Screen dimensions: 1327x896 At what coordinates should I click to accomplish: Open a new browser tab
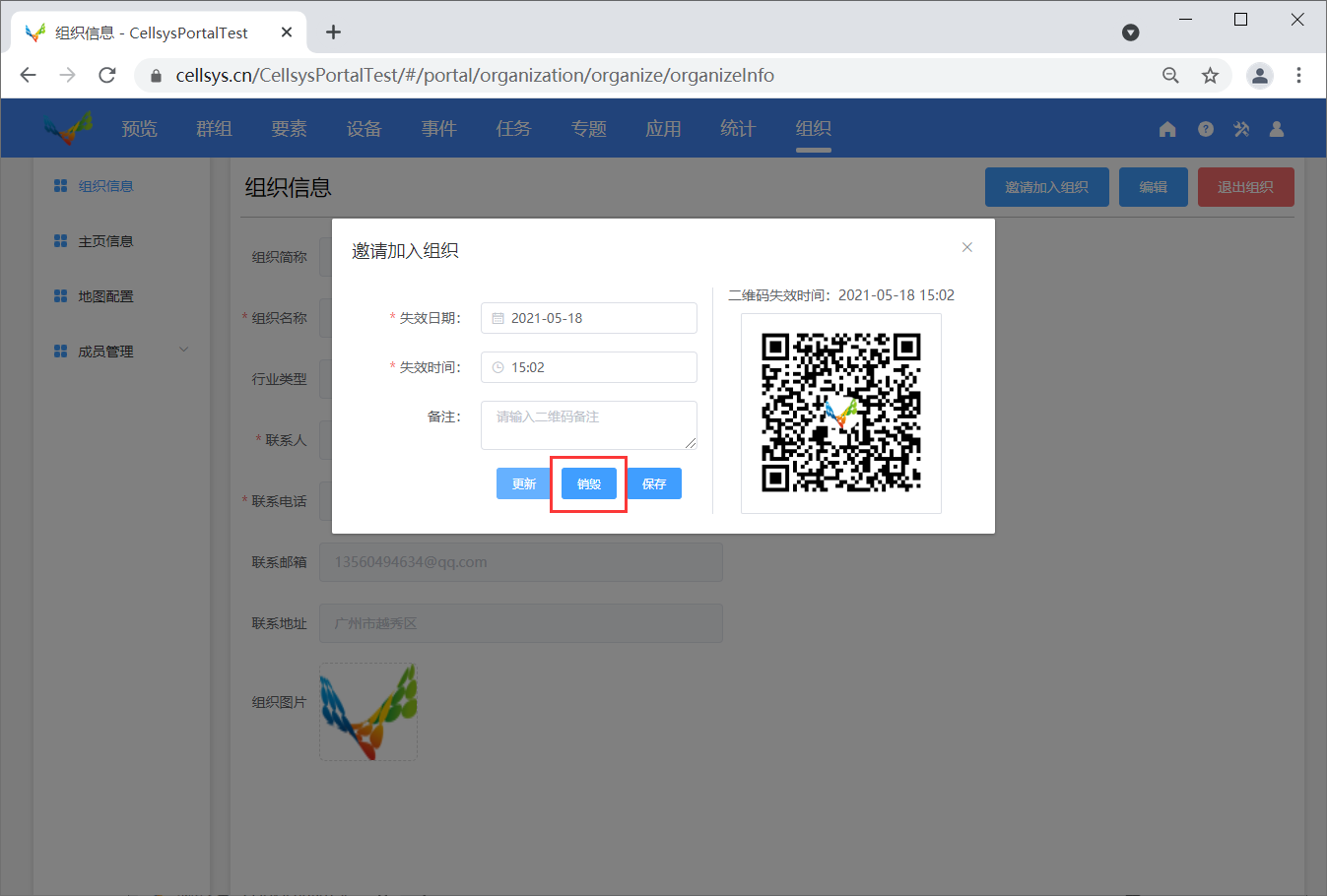pyautogui.click(x=334, y=32)
